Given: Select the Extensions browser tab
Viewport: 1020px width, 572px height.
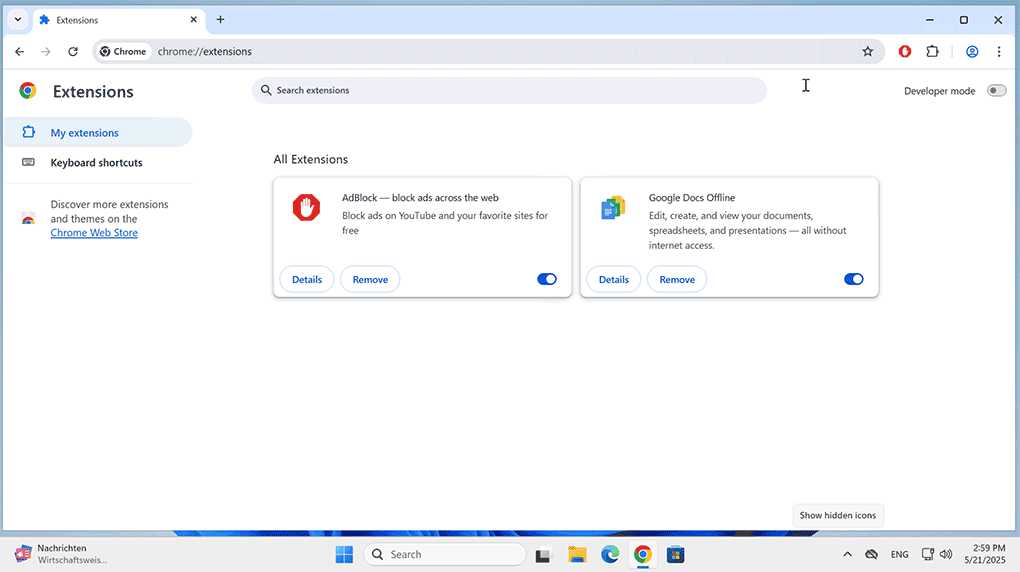Looking at the screenshot, I should click(119, 20).
